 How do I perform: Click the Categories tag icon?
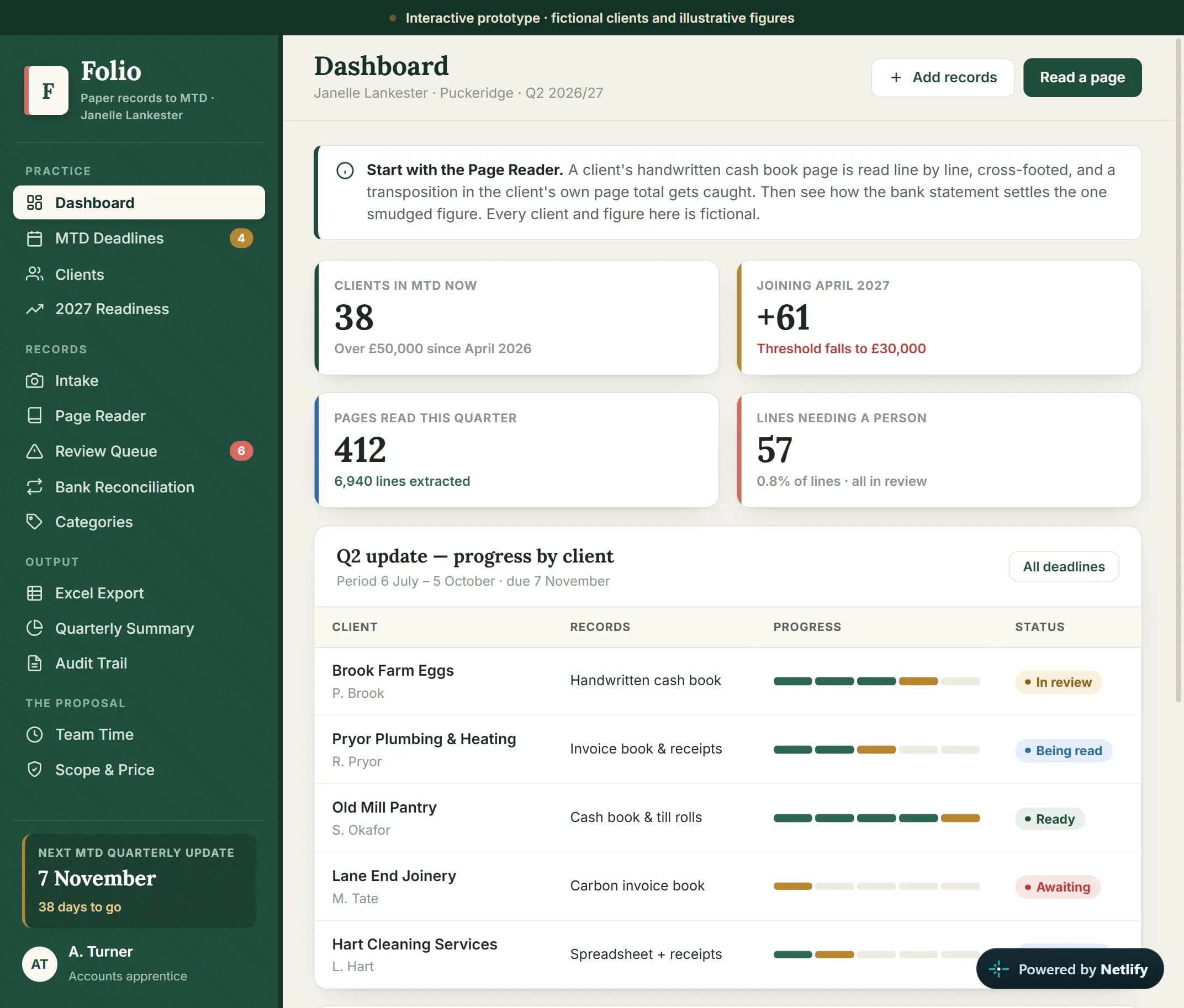pyautogui.click(x=34, y=522)
